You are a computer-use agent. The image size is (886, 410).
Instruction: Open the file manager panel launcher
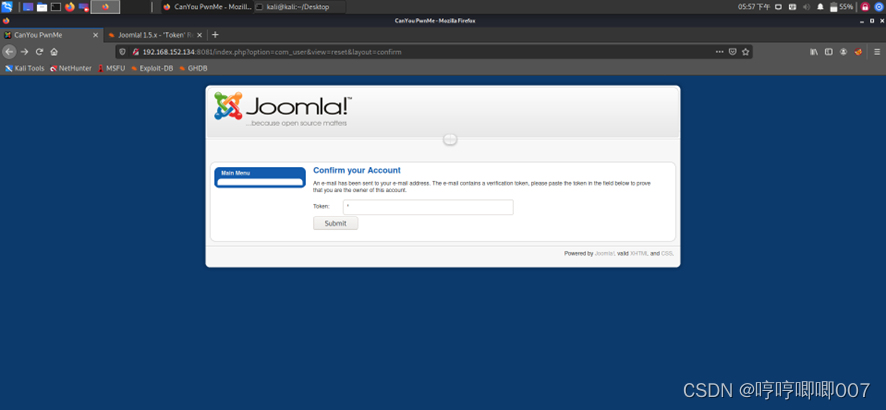pos(42,7)
